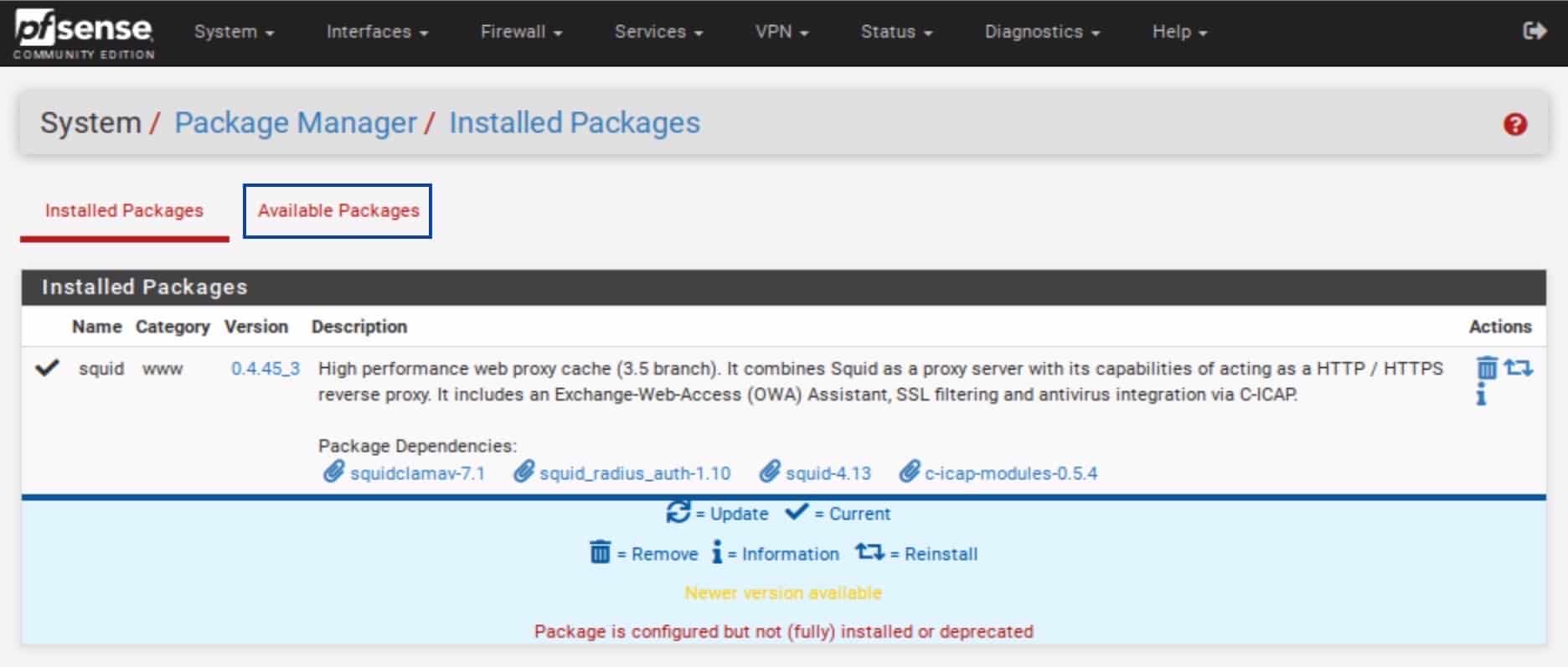Switch to the Installed Packages tab
The image size is (1568, 667).
point(124,210)
